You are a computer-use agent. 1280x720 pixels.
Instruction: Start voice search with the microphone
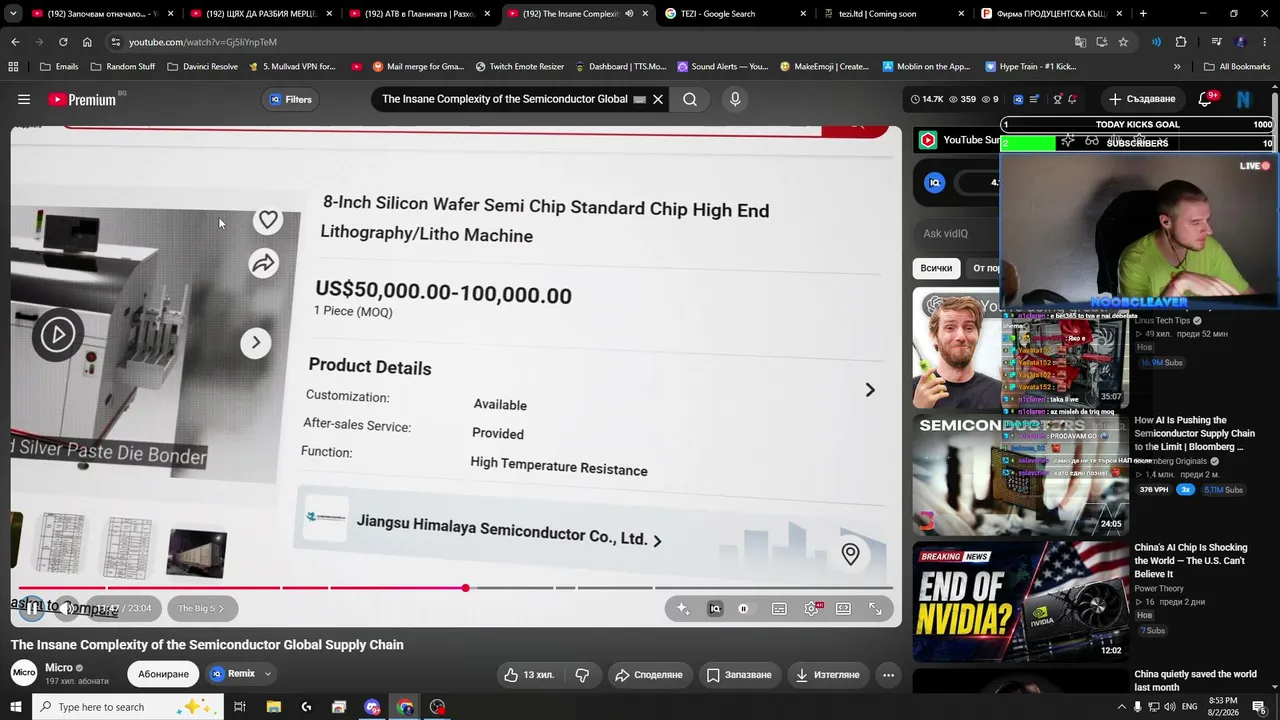point(735,99)
